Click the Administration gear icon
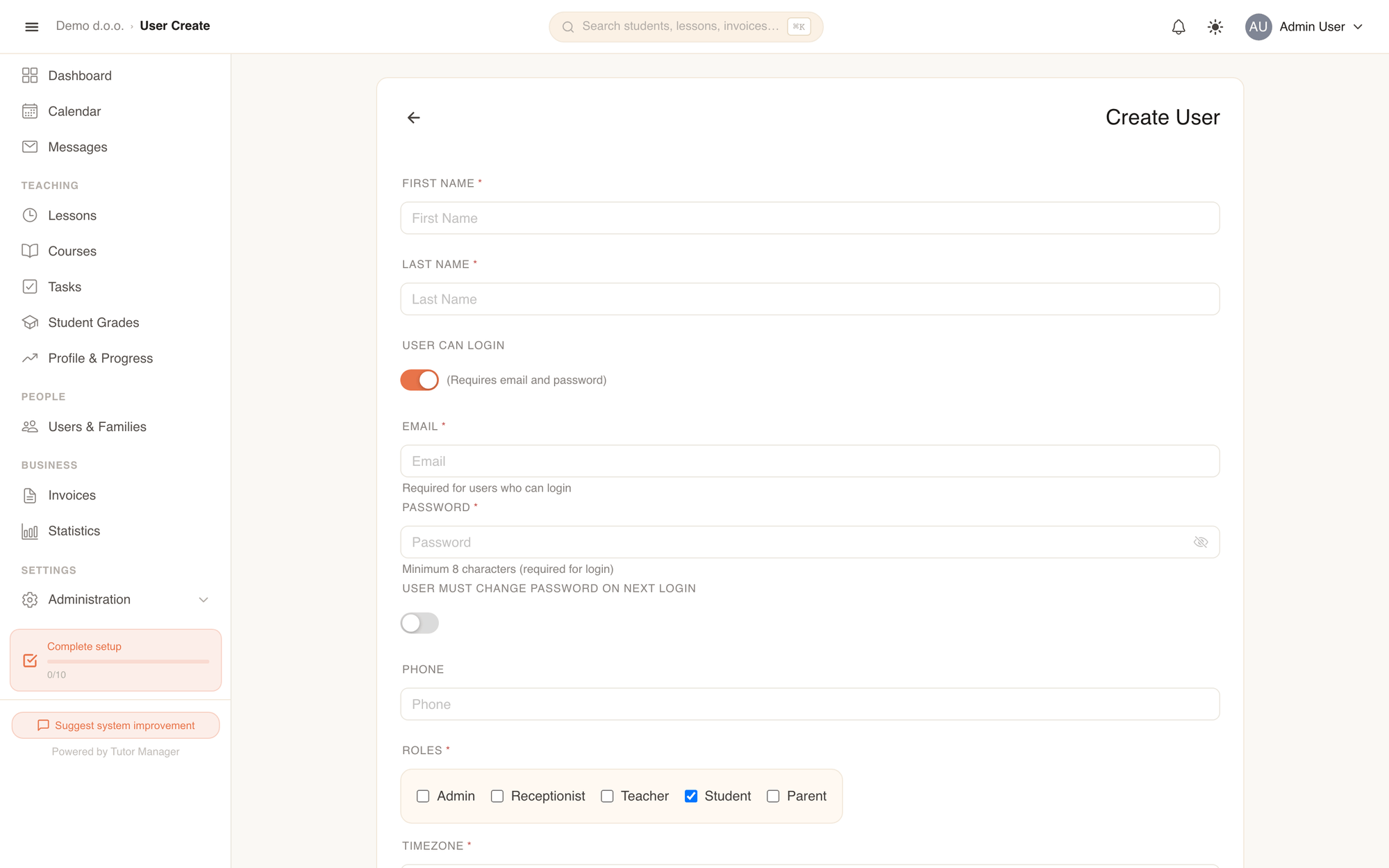The width and height of the screenshot is (1389, 868). 30,599
